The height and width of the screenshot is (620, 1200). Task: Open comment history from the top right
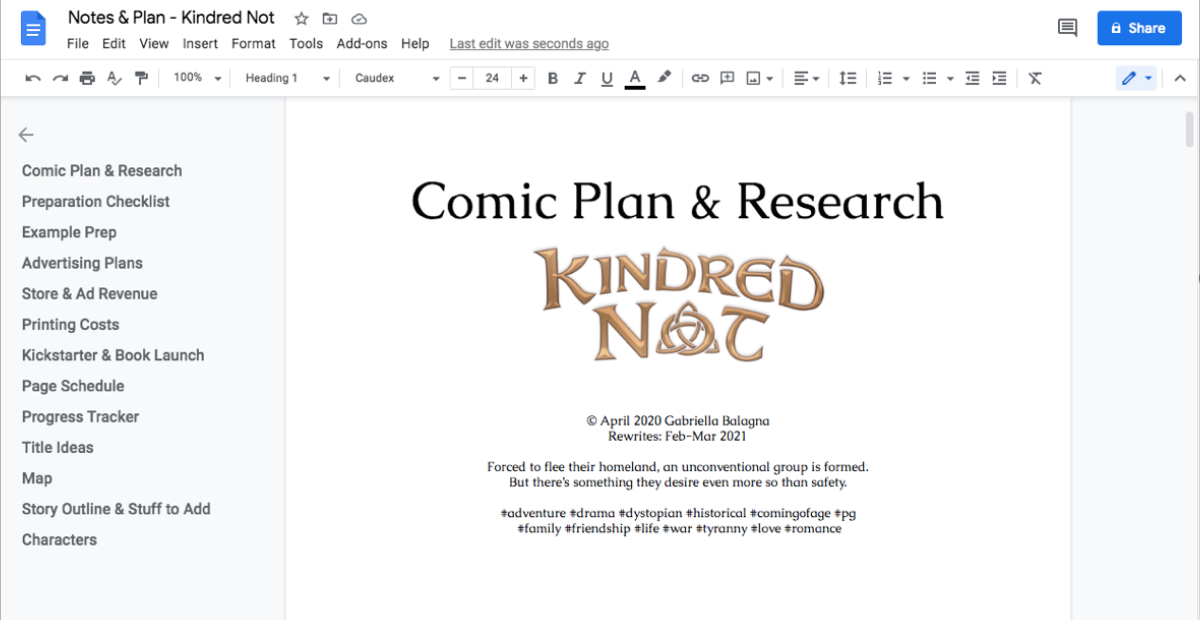(1066, 28)
